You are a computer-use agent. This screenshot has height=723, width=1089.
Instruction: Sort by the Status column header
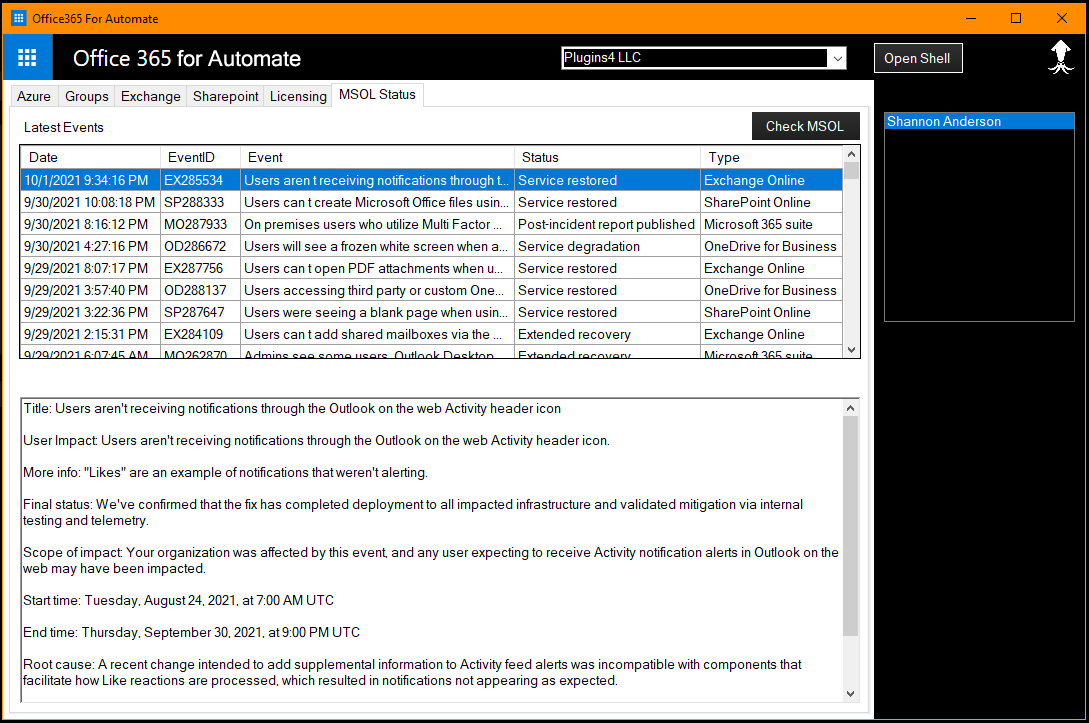click(607, 157)
